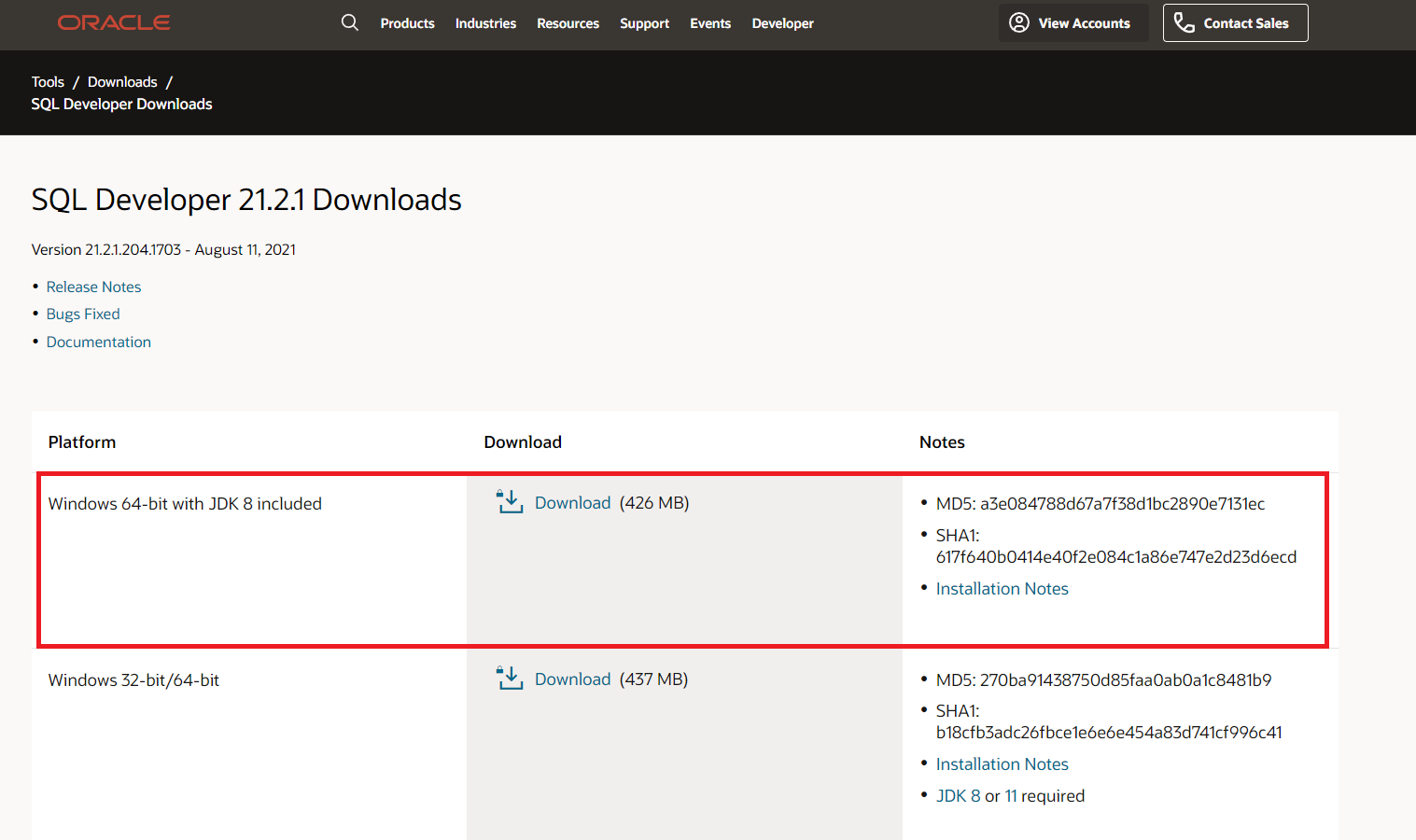
Task: Select 'Windows 32-bit/64-bit' platform text
Action: [133, 680]
